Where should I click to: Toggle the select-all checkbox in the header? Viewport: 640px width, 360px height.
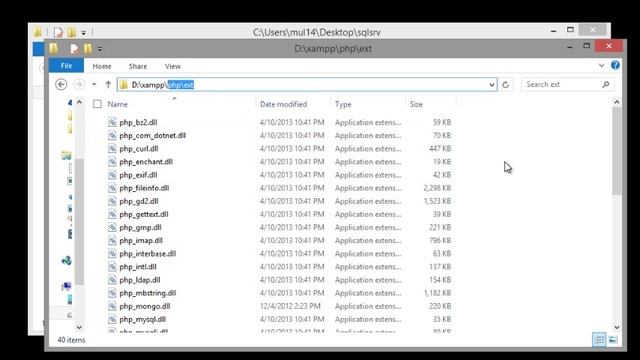97,104
